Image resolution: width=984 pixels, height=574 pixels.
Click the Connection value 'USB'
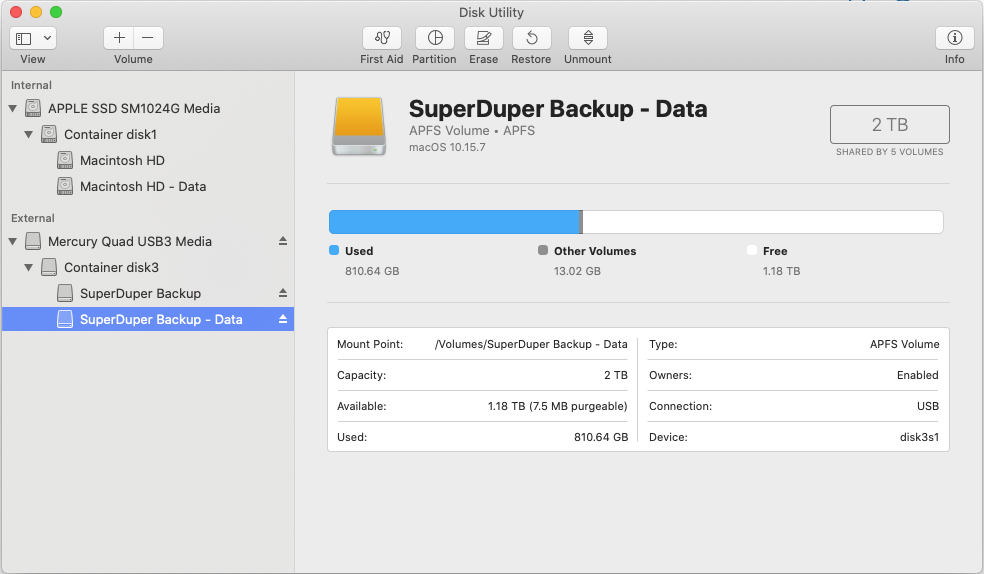tap(928, 407)
